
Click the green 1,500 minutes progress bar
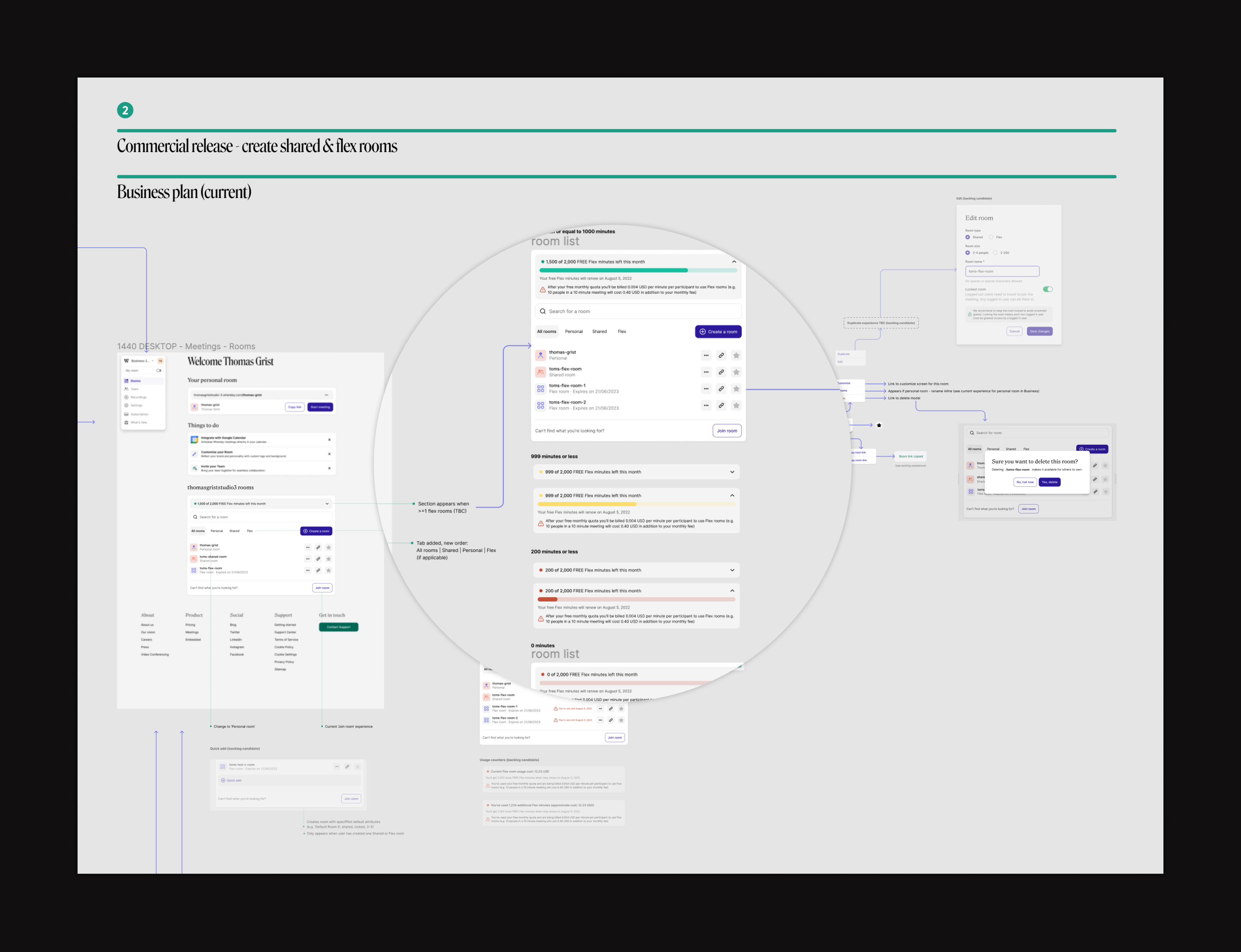[638, 270]
